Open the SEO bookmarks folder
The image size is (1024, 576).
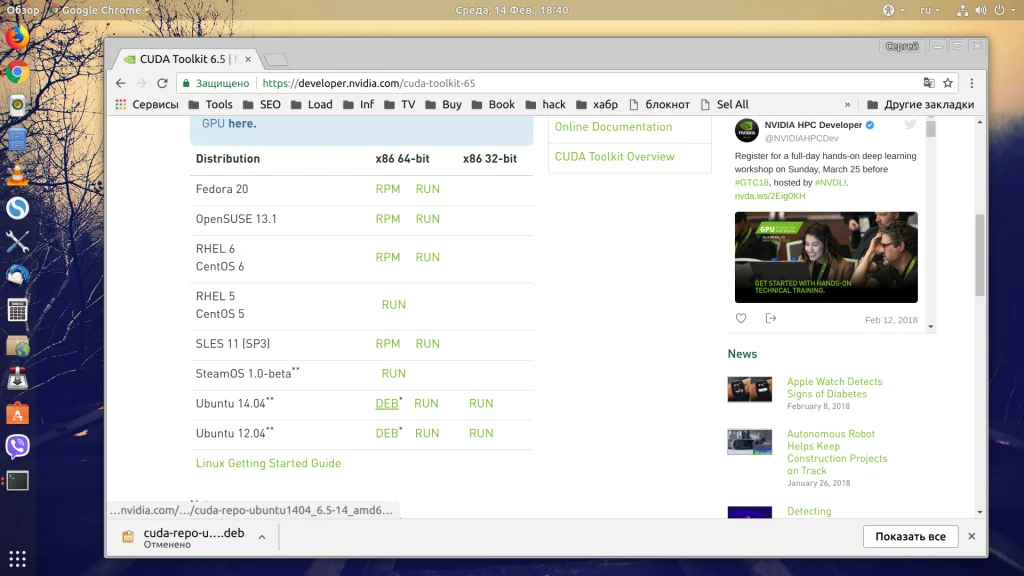[x=262, y=104]
